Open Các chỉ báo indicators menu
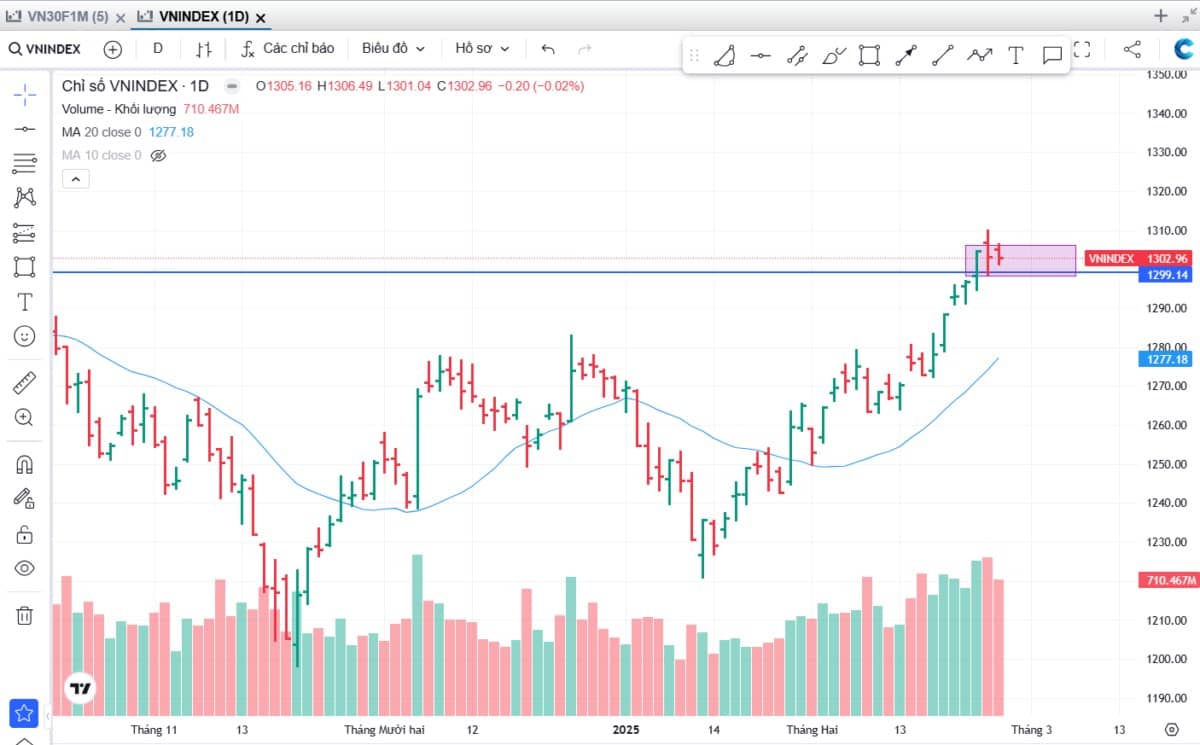This screenshot has height=745, width=1200. coord(287,48)
